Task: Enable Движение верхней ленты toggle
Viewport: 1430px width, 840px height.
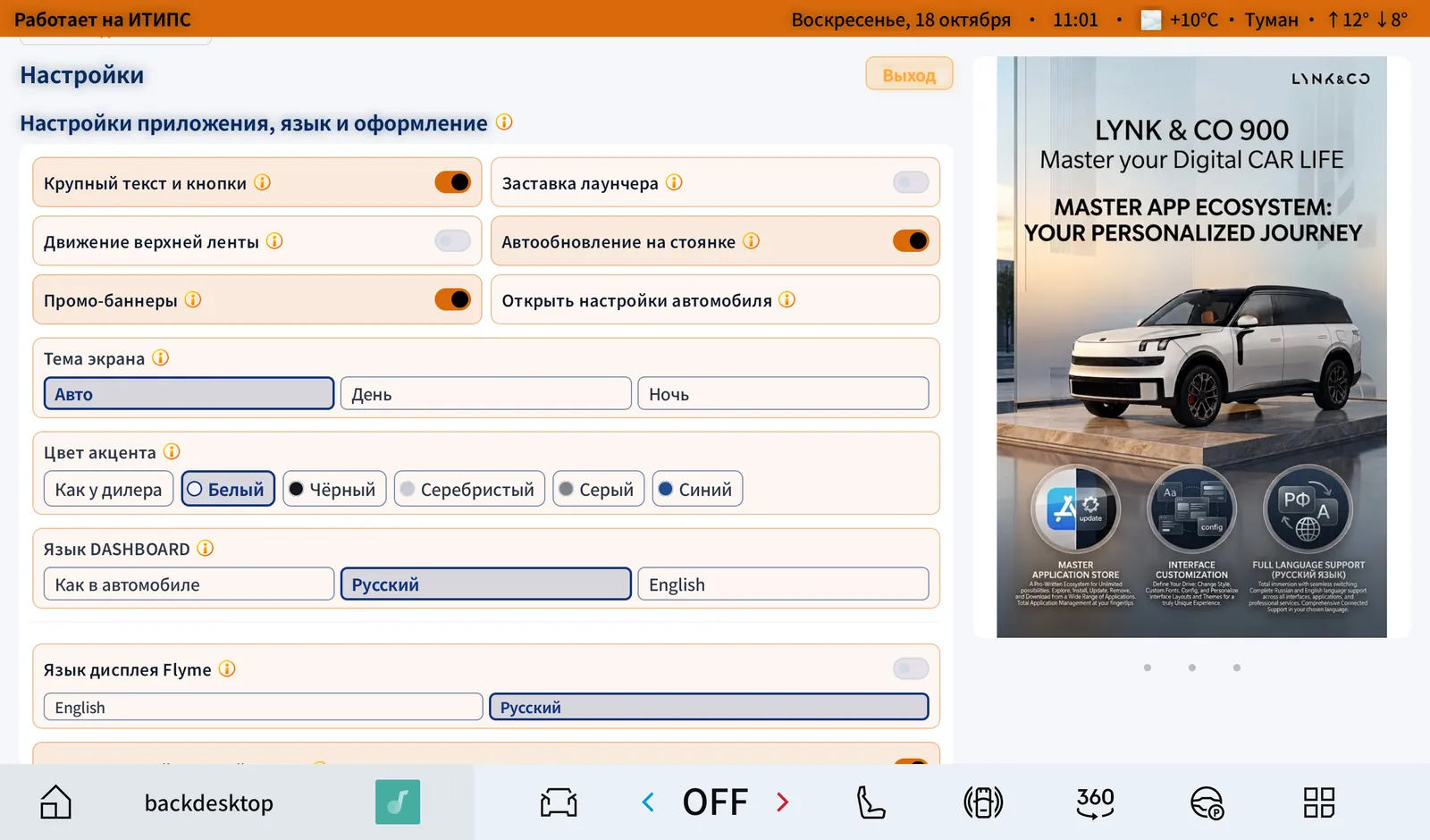Action: tap(453, 241)
